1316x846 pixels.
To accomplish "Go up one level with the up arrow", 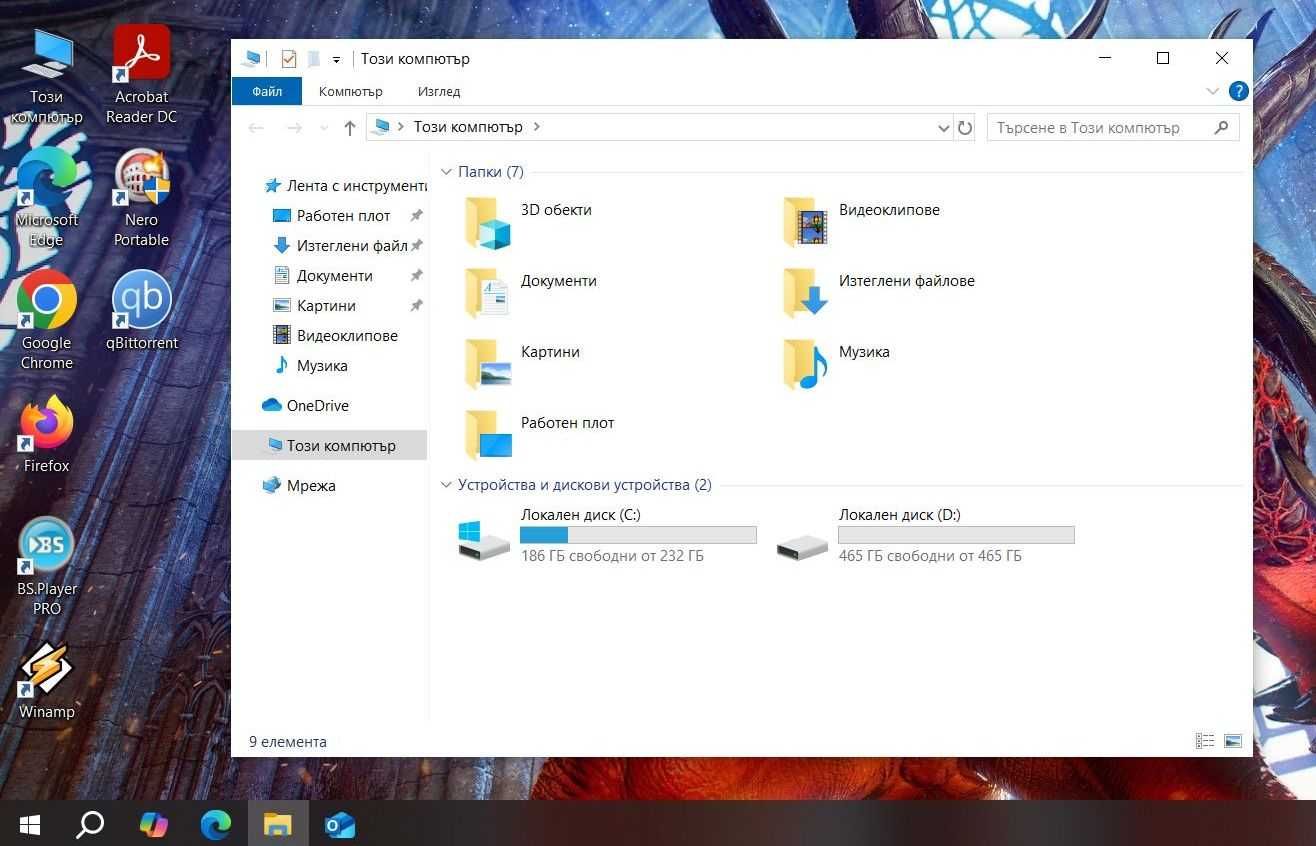I will pos(349,128).
